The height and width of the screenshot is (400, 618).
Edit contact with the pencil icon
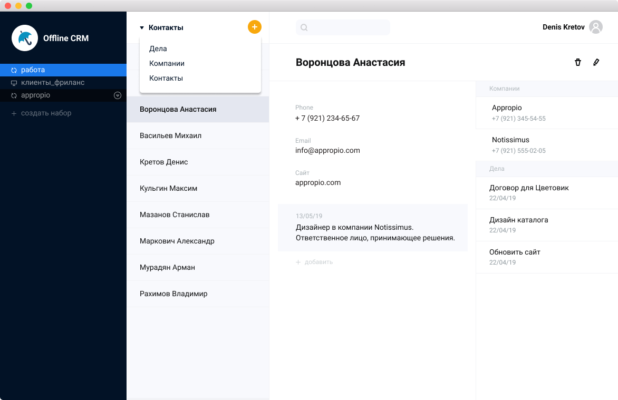[596, 62]
